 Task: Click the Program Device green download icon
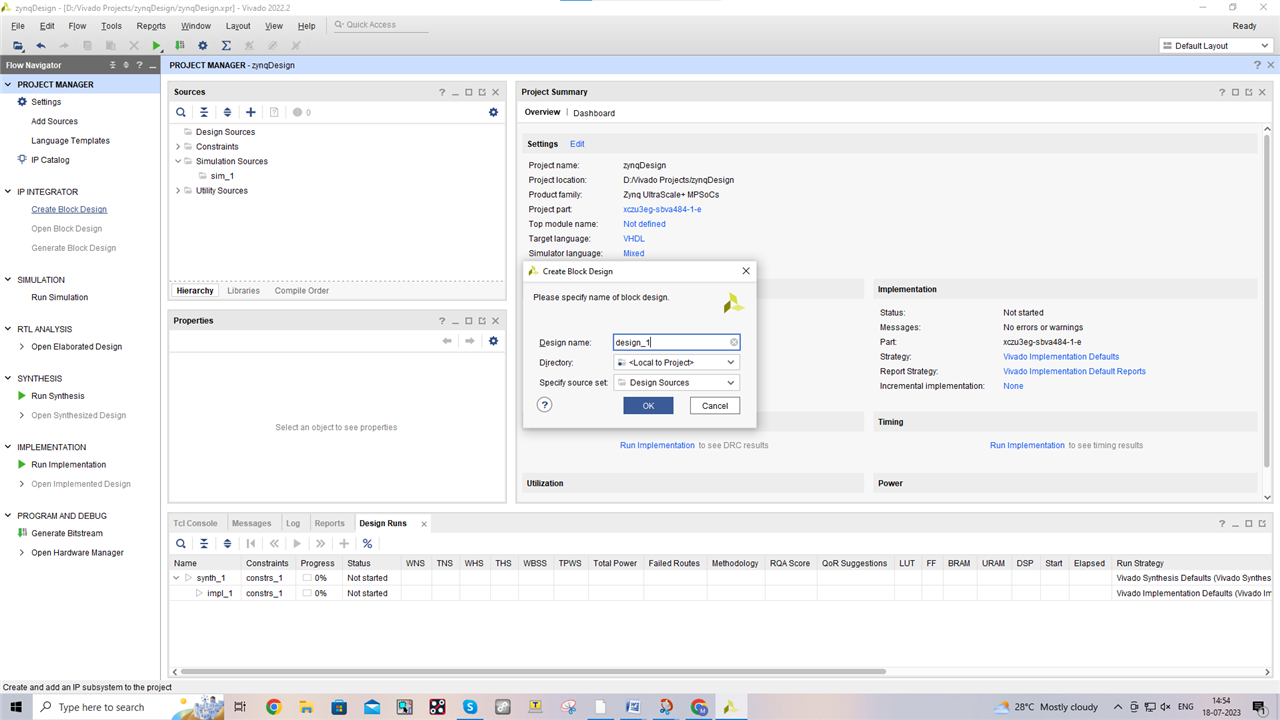180,46
